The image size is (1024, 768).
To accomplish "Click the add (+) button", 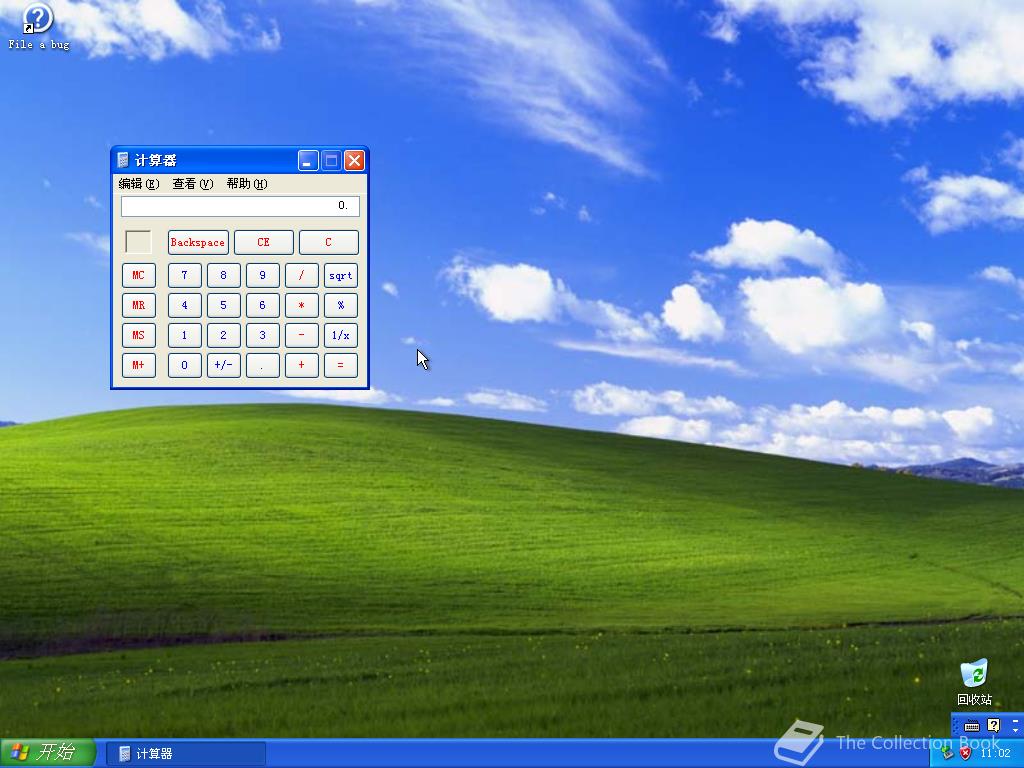I will click(302, 366).
